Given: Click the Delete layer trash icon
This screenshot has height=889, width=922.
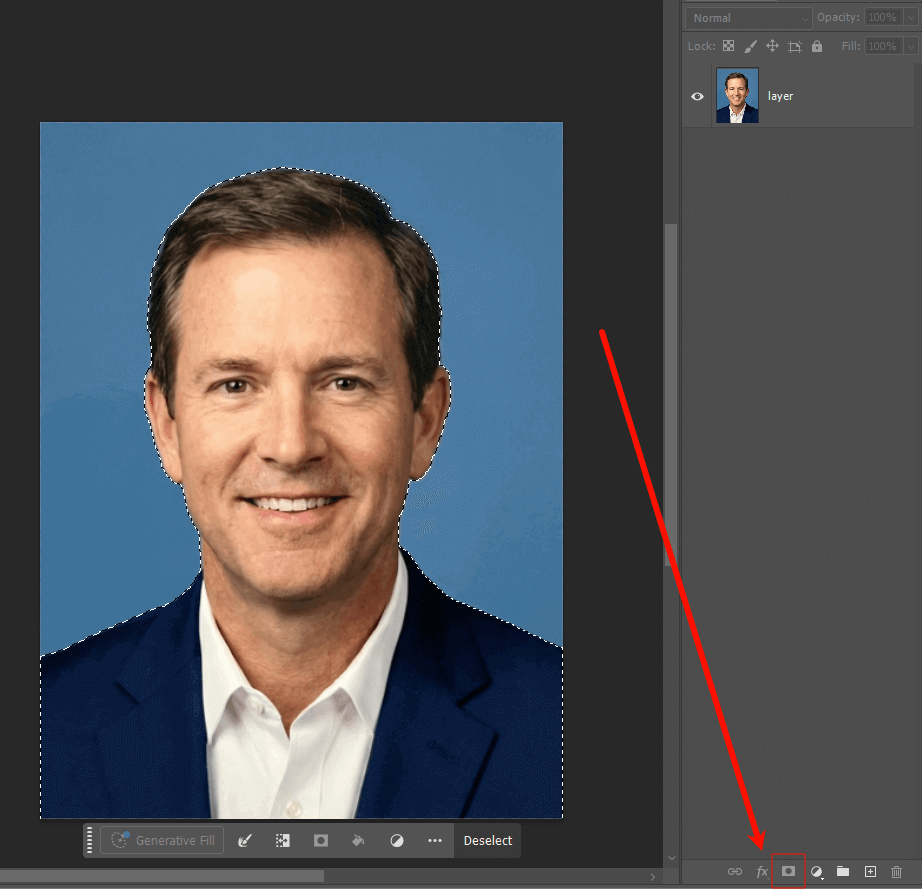Looking at the screenshot, I should point(897,871).
